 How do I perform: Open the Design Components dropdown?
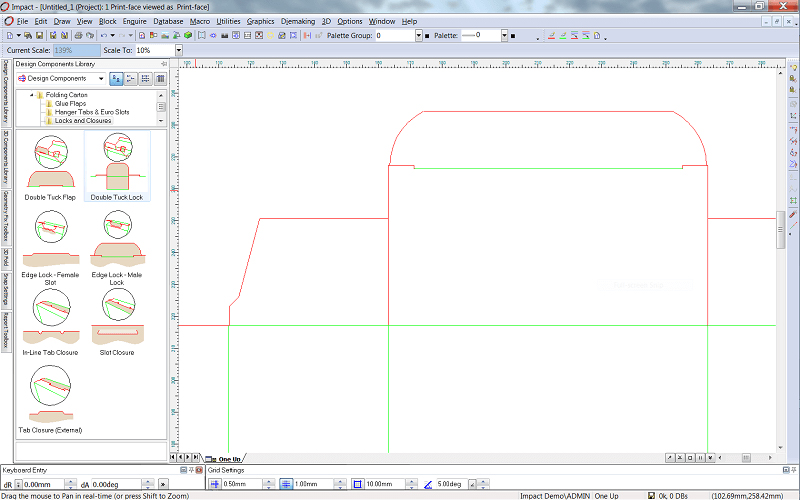[x=102, y=78]
